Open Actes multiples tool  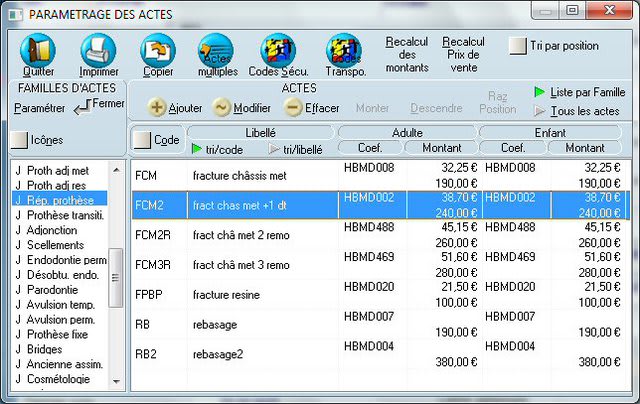(x=217, y=50)
